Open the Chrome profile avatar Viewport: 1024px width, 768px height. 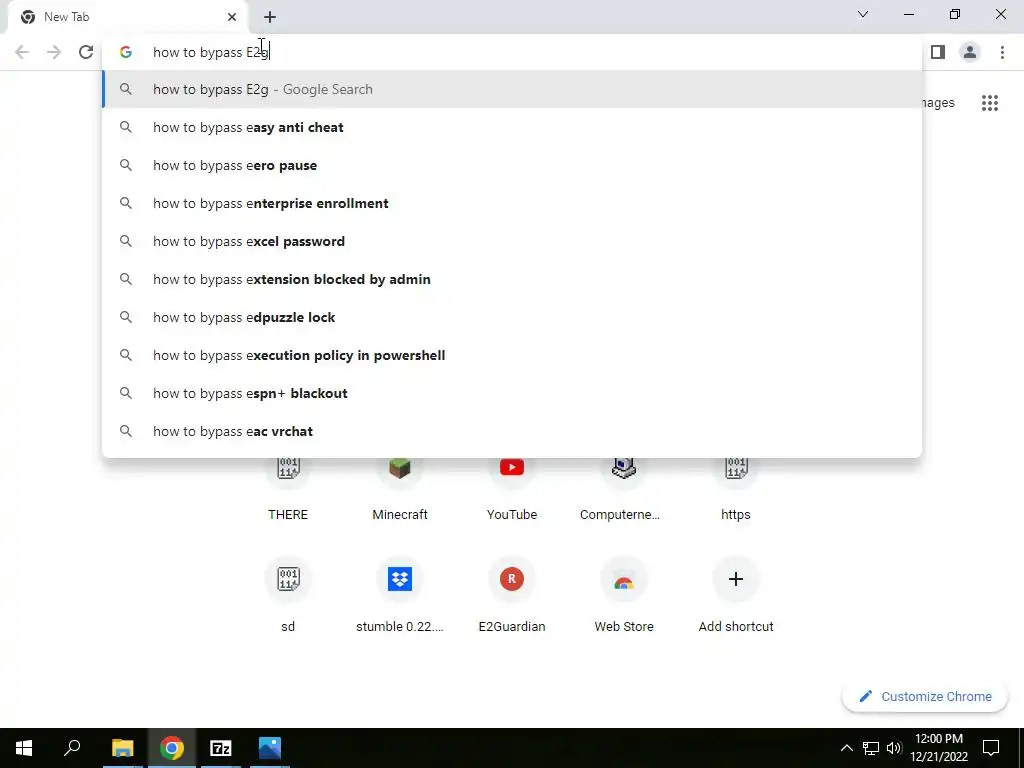pyautogui.click(x=970, y=52)
